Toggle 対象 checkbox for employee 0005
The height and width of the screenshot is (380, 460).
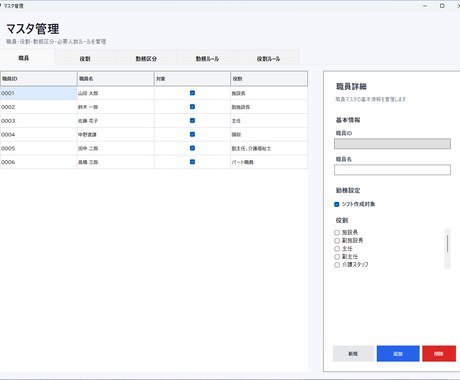192,148
